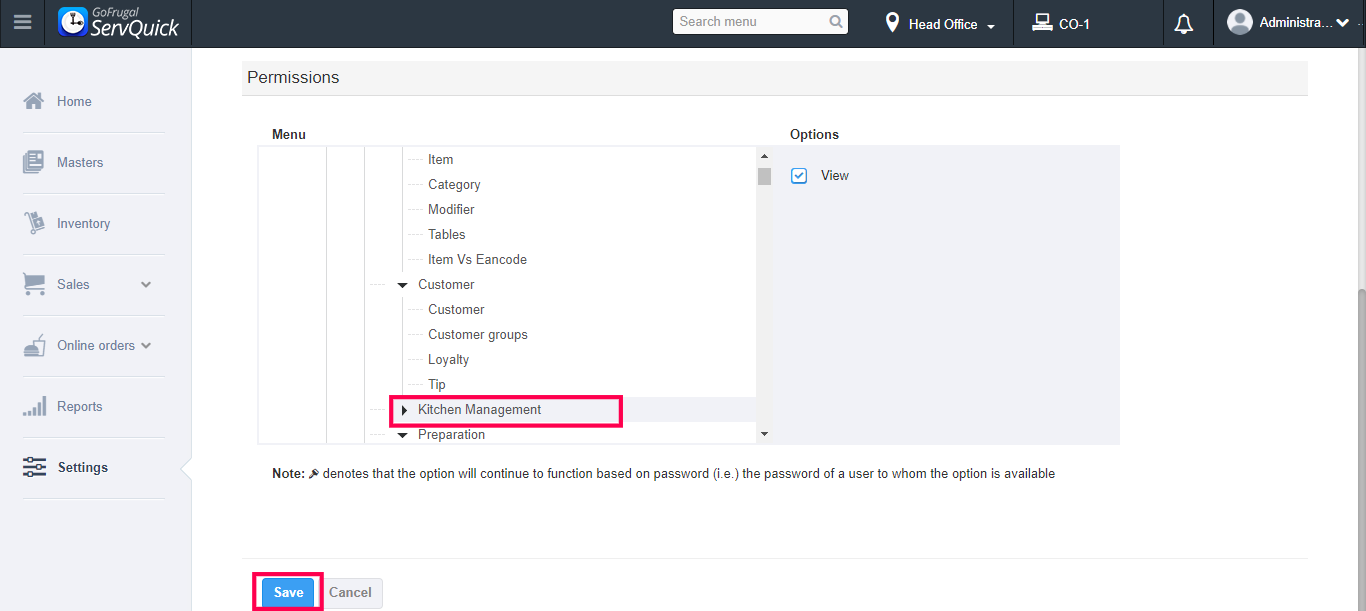Image resolution: width=1366 pixels, height=611 pixels.
Task: Click the Inventory sidebar icon
Action: (x=34, y=223)
